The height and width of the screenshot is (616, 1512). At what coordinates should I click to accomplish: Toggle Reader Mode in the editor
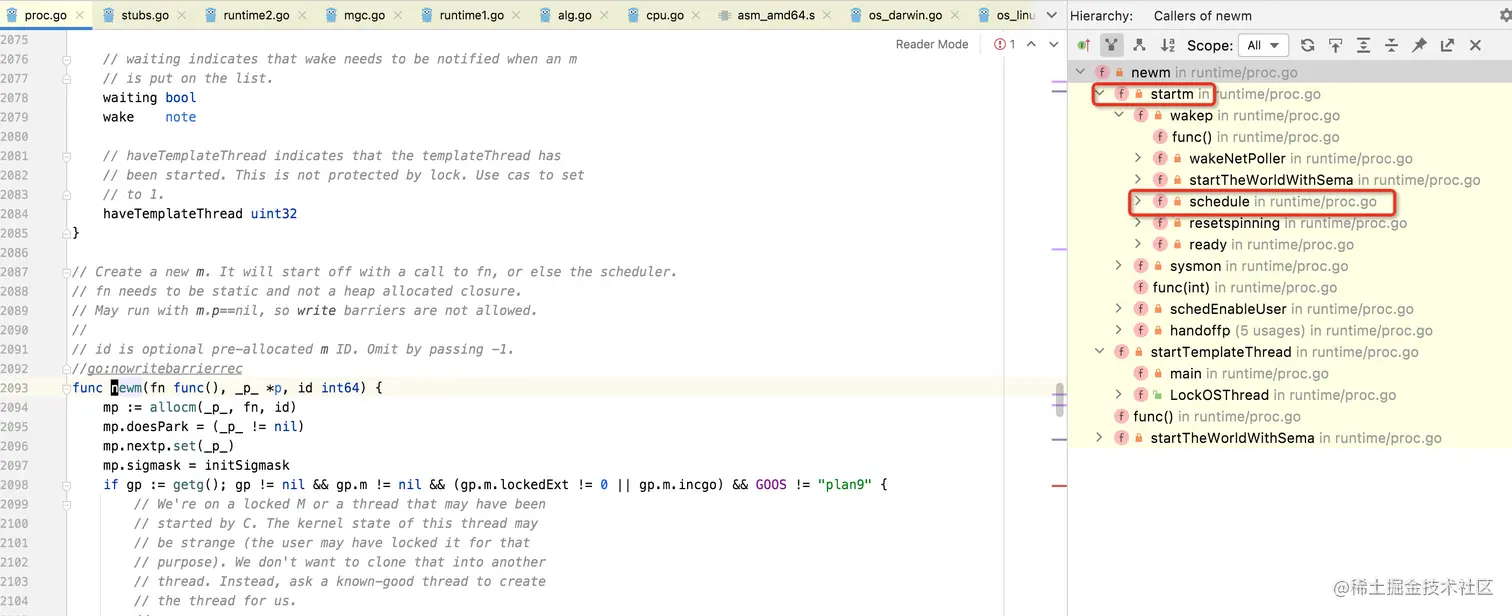pos(932,44)
